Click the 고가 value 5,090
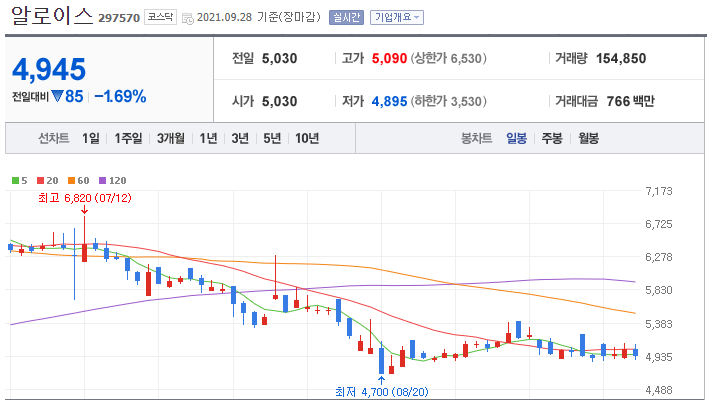This screenshot has width=707, height=400. [390, 58]
